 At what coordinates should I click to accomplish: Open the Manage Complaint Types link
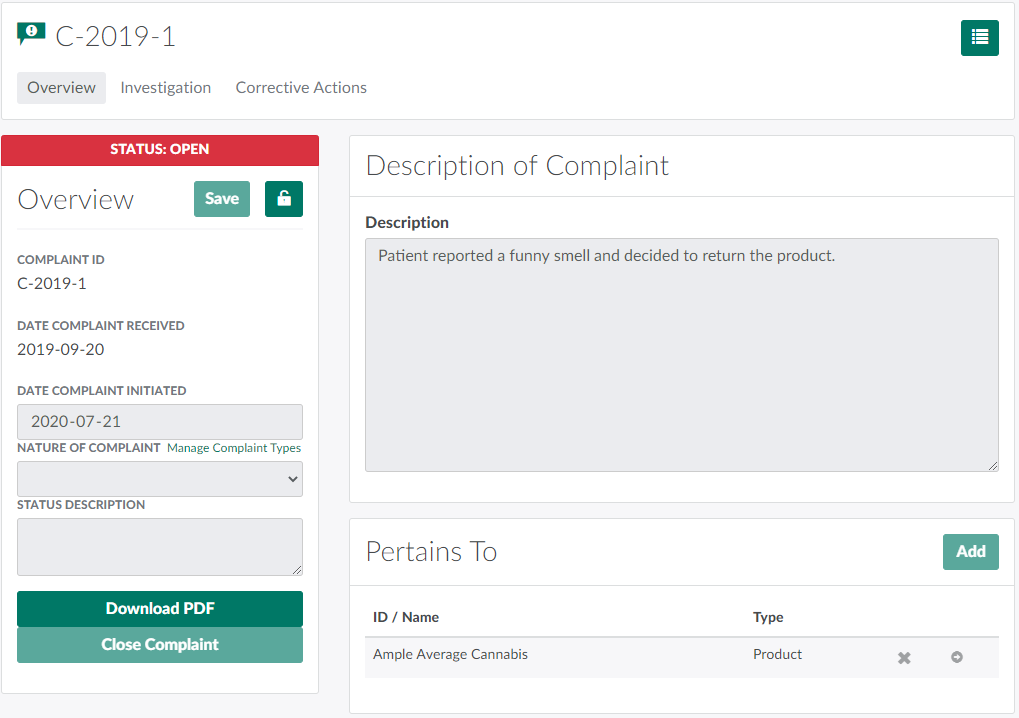pyautogui.click(x=234, y=448)
